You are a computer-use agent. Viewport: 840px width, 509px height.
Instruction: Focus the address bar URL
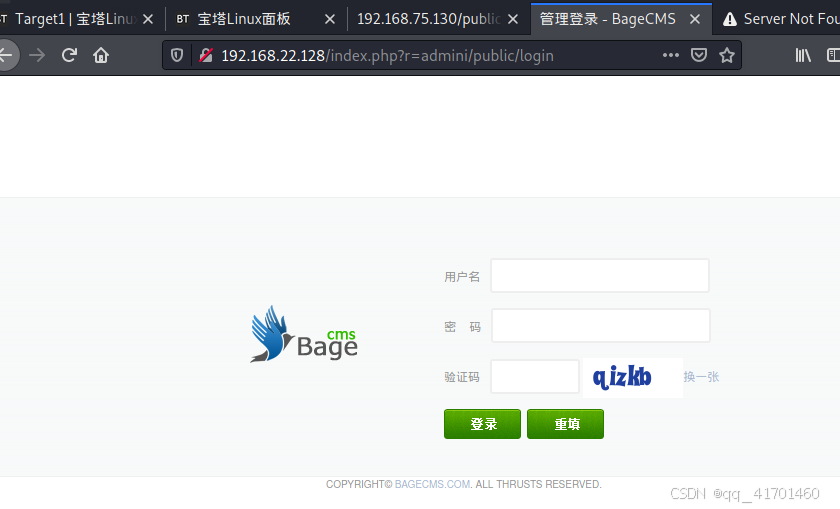tap(387, 56)
